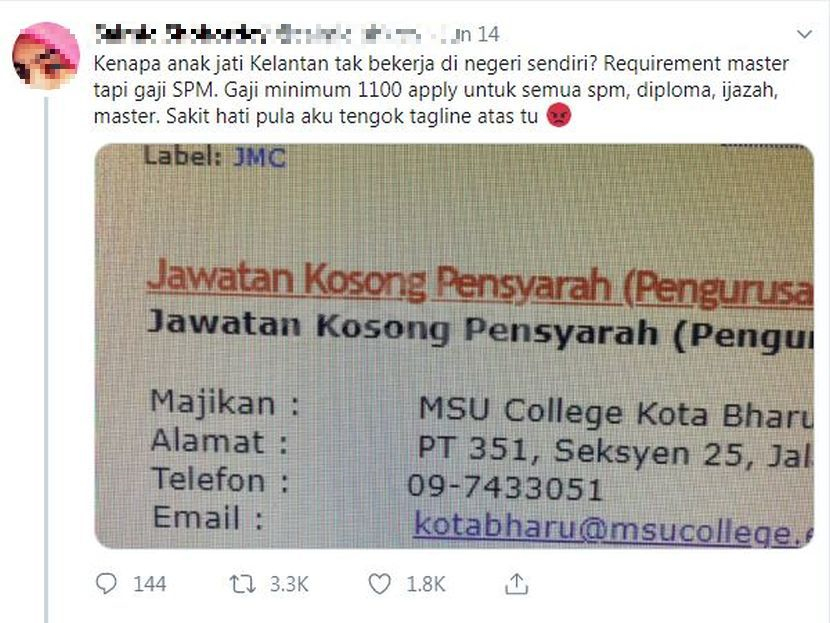Viewport: 830px width, 623px height.
Task: Click the 144 replies count
Action: [150, 584]
